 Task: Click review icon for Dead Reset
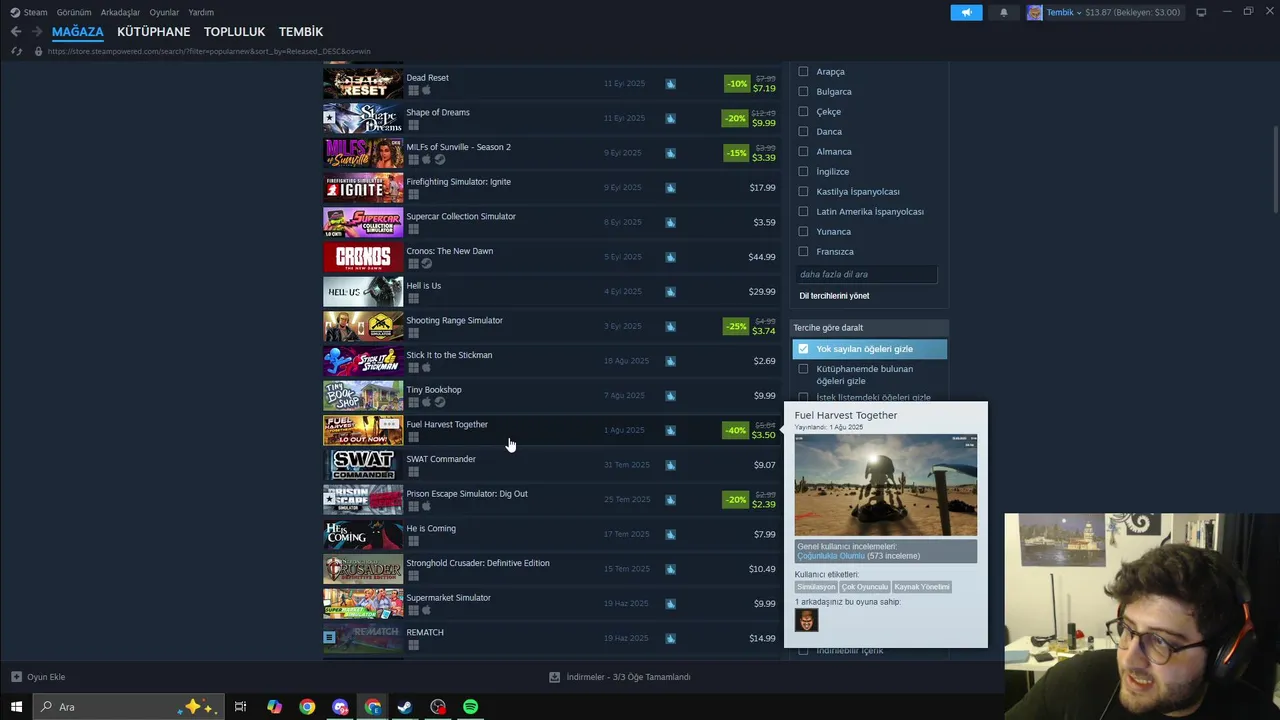(x=670, y=84)
